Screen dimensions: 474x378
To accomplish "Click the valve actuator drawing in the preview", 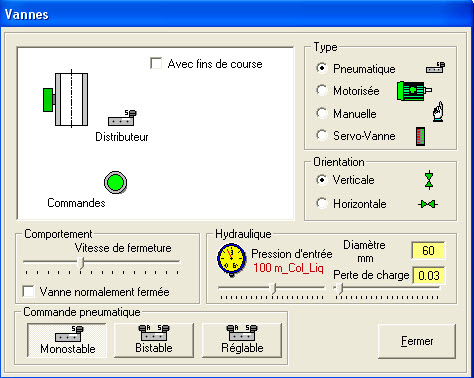I will click(x=66, y=99).
